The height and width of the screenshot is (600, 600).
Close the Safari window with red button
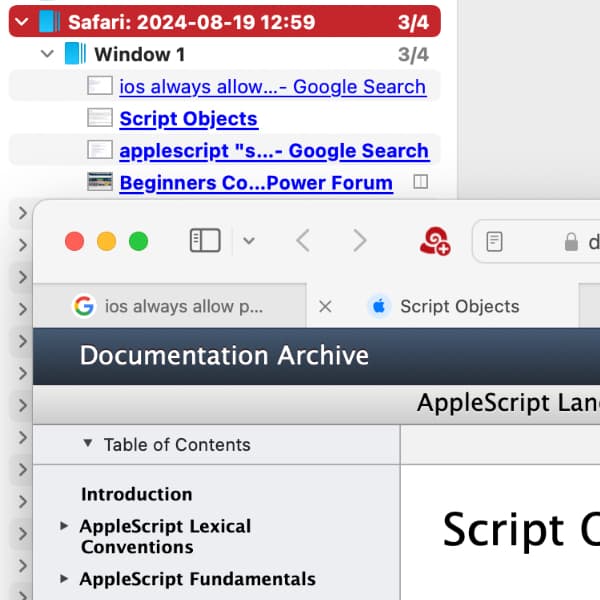click(x=75, y=241)
